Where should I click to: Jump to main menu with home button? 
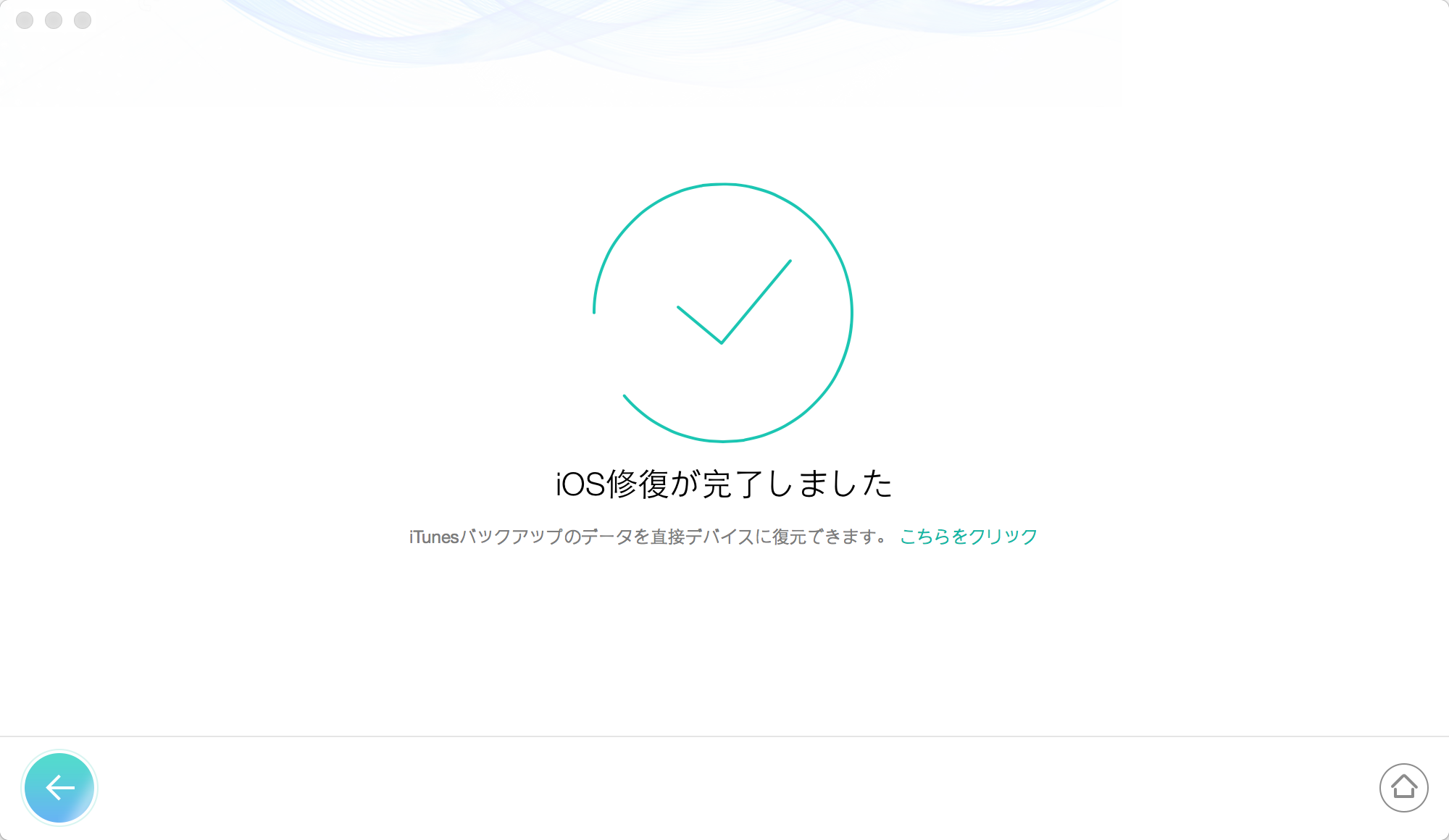pyautogui.click(x=1403, y=788)
